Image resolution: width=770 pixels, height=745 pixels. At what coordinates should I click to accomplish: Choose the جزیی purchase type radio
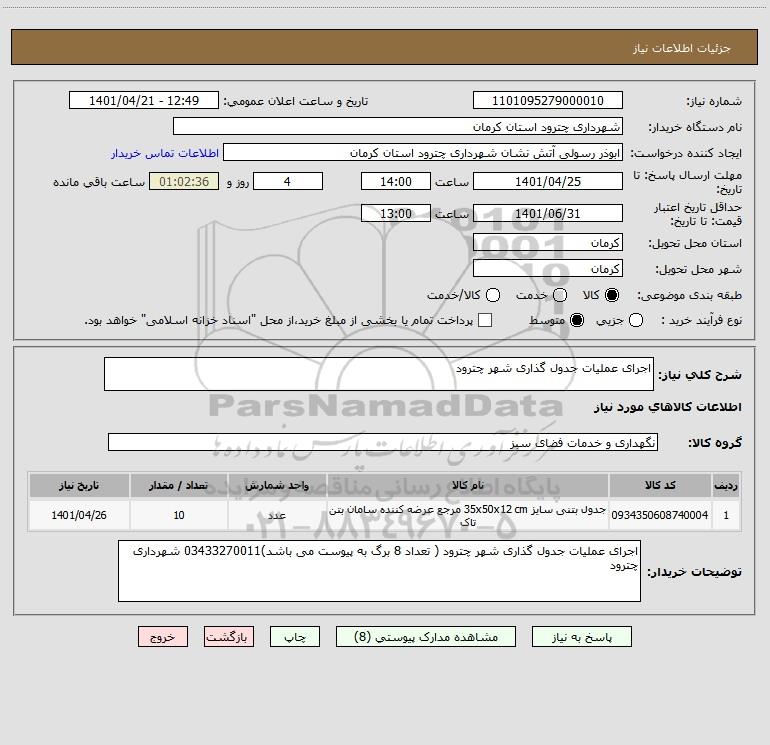tap(635, 321)
